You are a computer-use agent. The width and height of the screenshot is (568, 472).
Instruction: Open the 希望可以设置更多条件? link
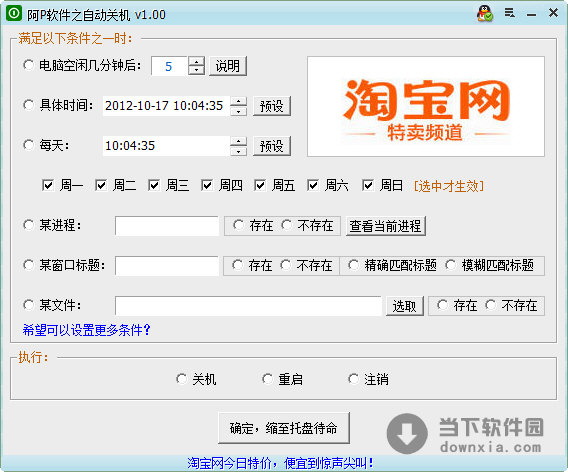pos(86,330)
